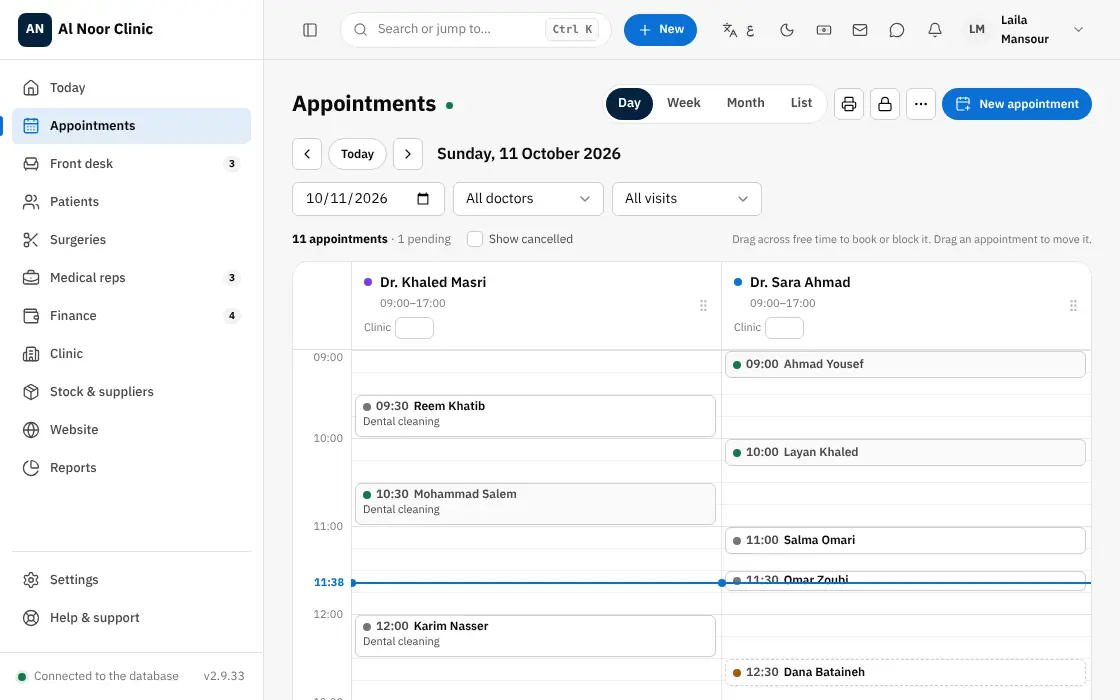Expand the All visits filter
Screen dimensions: 1120x700
686,199
